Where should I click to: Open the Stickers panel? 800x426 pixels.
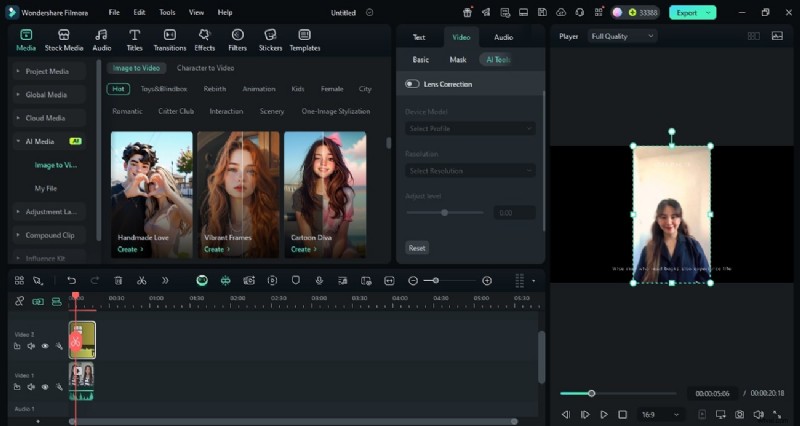click(270, 39)
